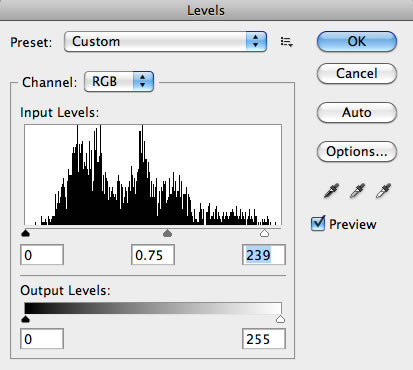This screenshot has height=370, width=413.
Task: Click the Cancel button
Action: coord(357,73)
